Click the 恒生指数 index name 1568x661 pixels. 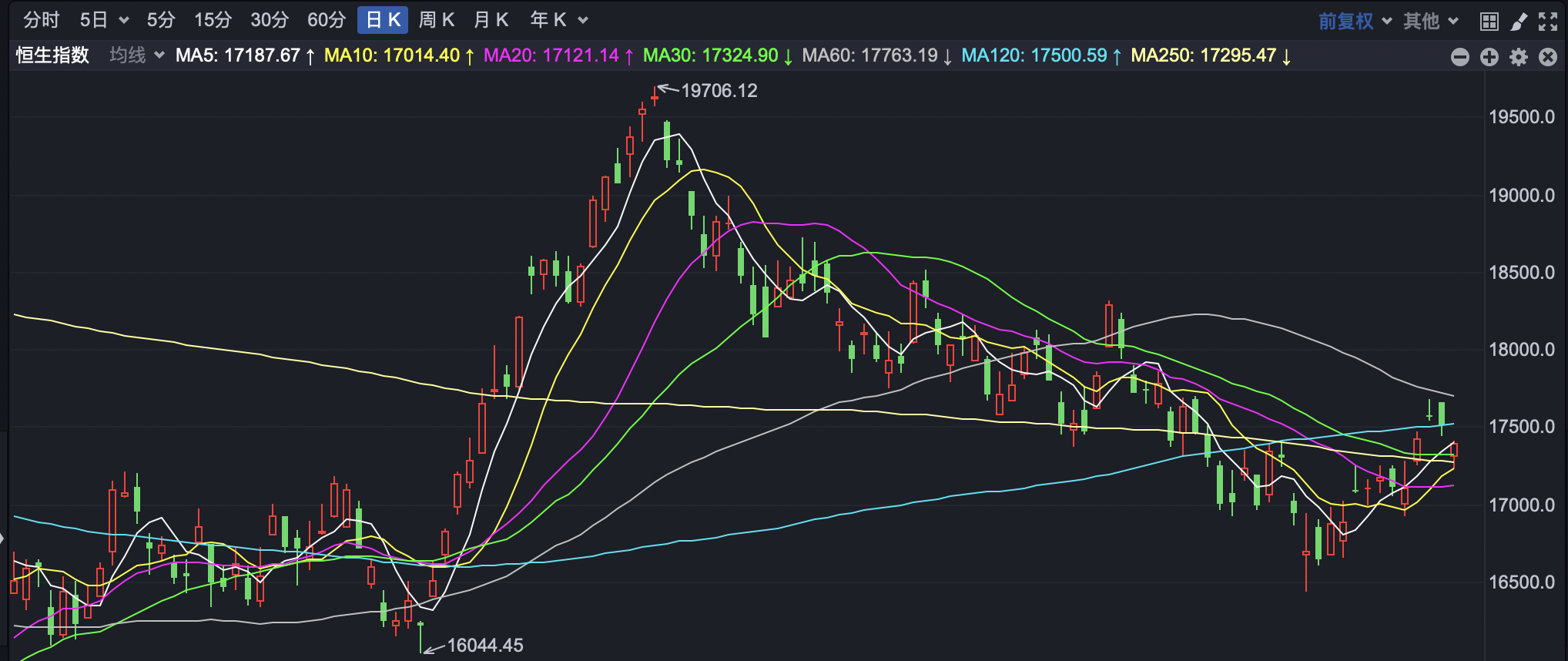click(x=53, y=55)
